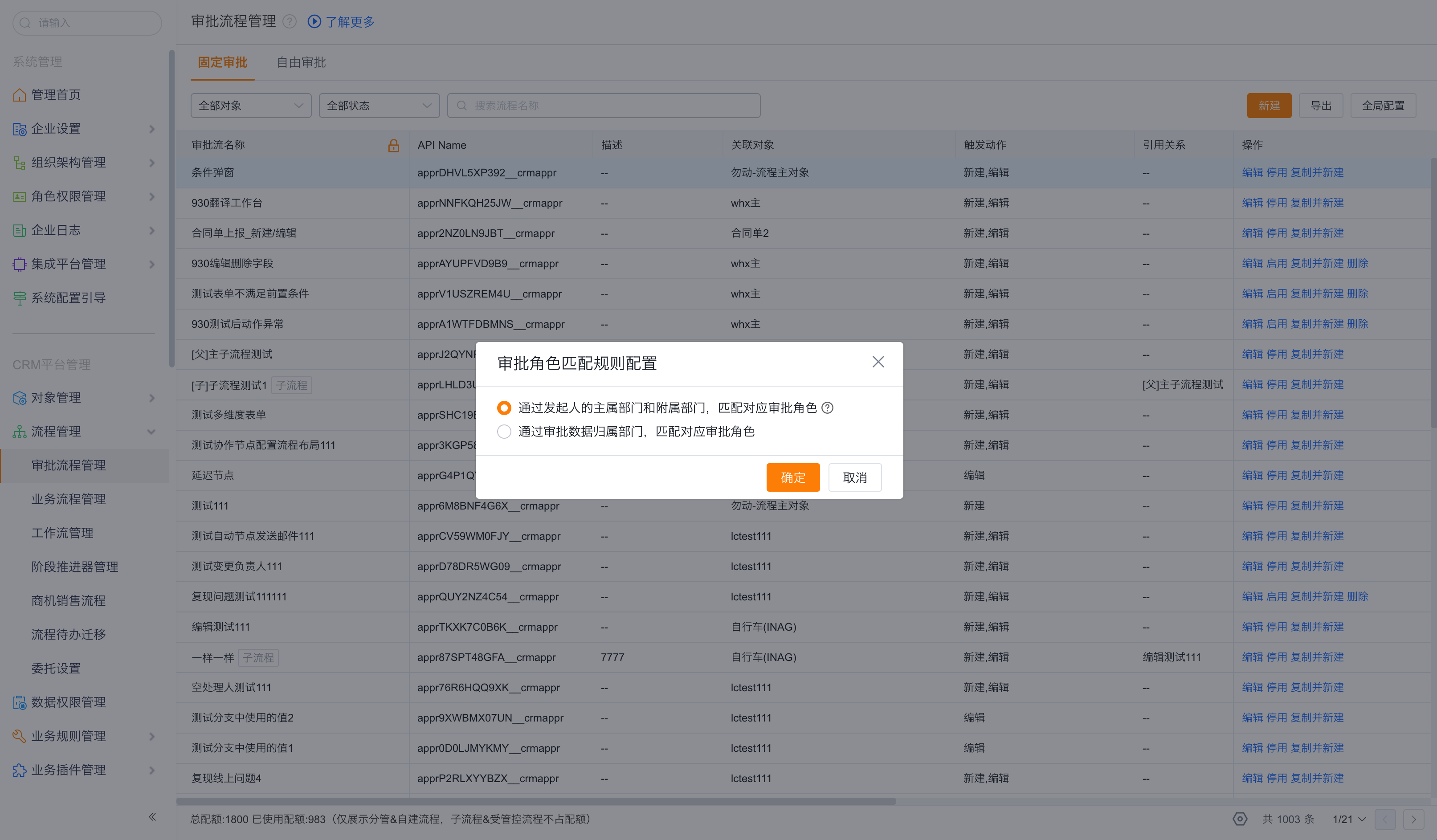Viewport: 1437px width, 840px height.
Task: Select the 组织架构管理 sidebar icon
Action: click(20, 163)
